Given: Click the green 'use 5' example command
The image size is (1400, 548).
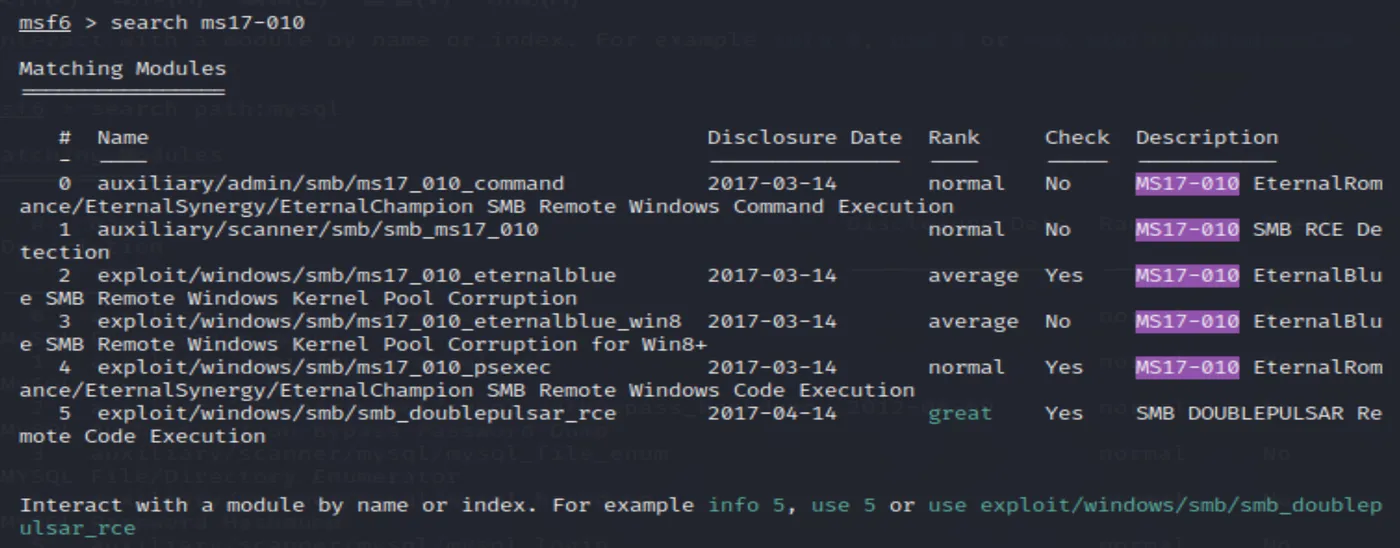Looking at the screenshot, I should click(843, 506).
